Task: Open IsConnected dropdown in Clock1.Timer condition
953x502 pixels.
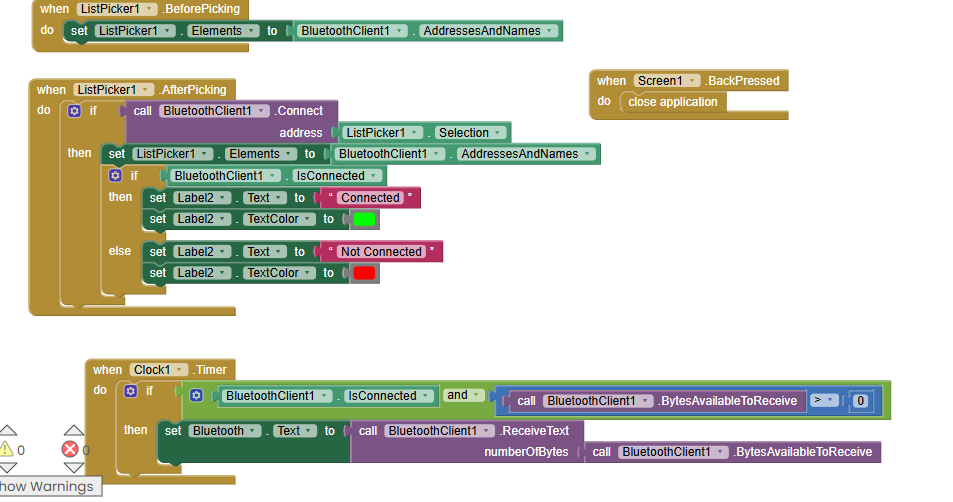Action: 389,396
